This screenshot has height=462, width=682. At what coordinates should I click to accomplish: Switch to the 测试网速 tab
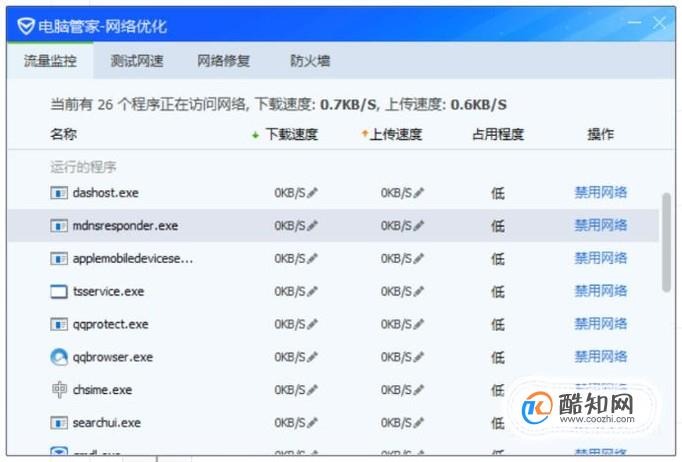(x=137, y=61)
